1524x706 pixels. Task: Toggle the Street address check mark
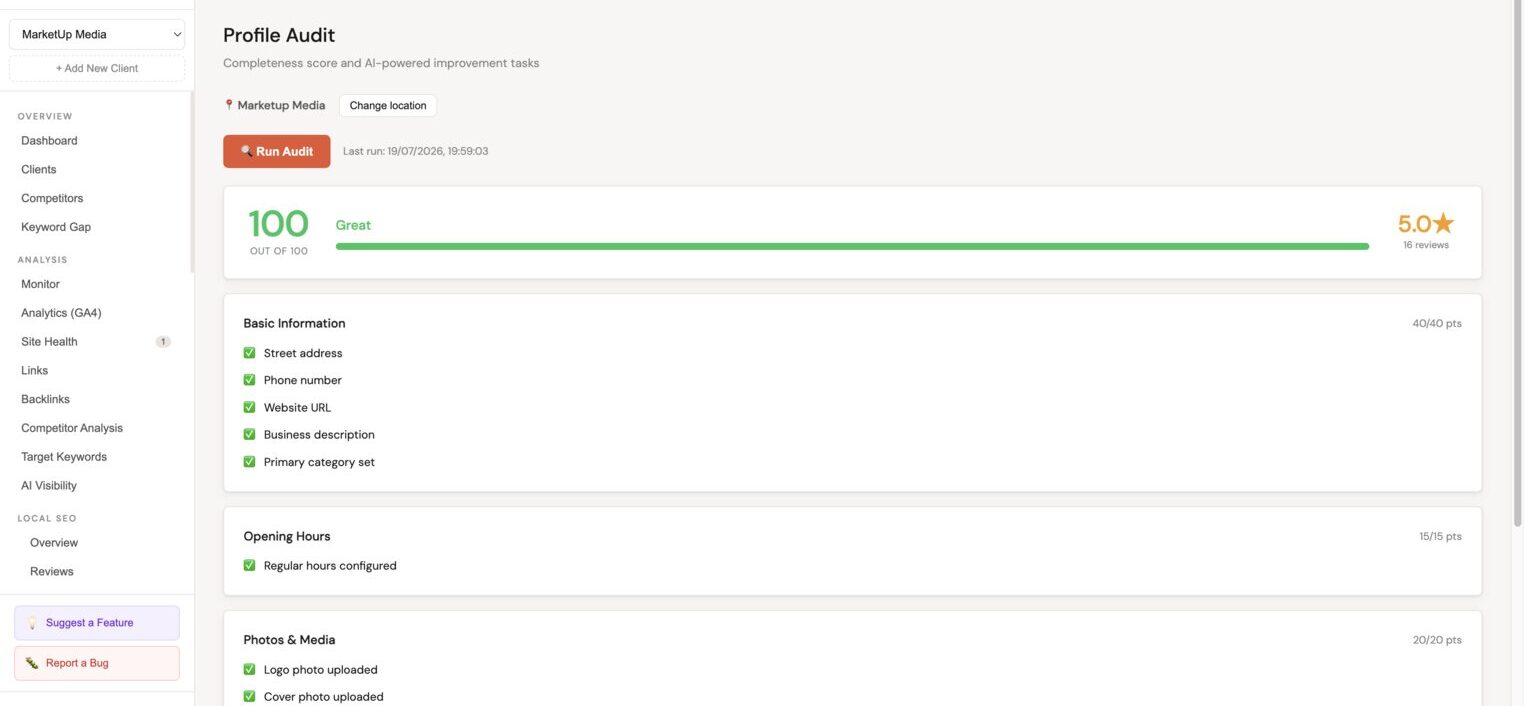[x=250, y=353]
